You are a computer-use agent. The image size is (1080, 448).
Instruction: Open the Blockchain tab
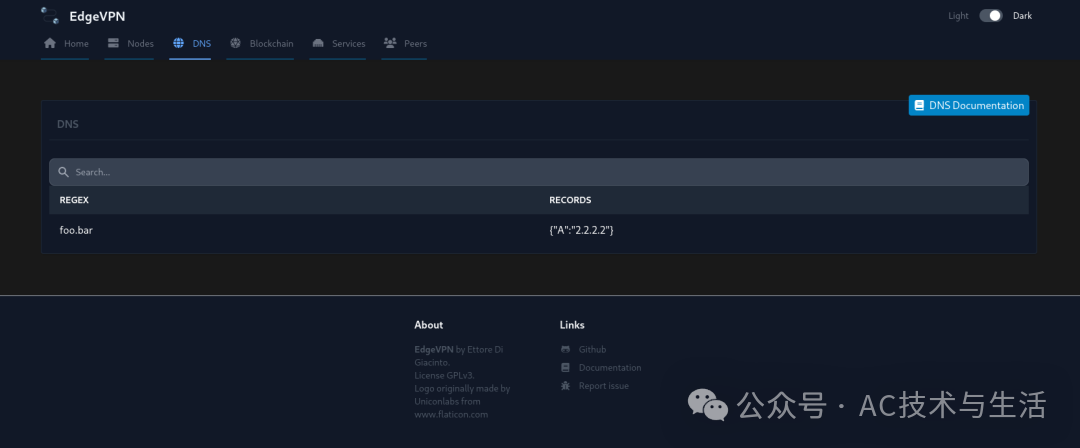[271, 44]
